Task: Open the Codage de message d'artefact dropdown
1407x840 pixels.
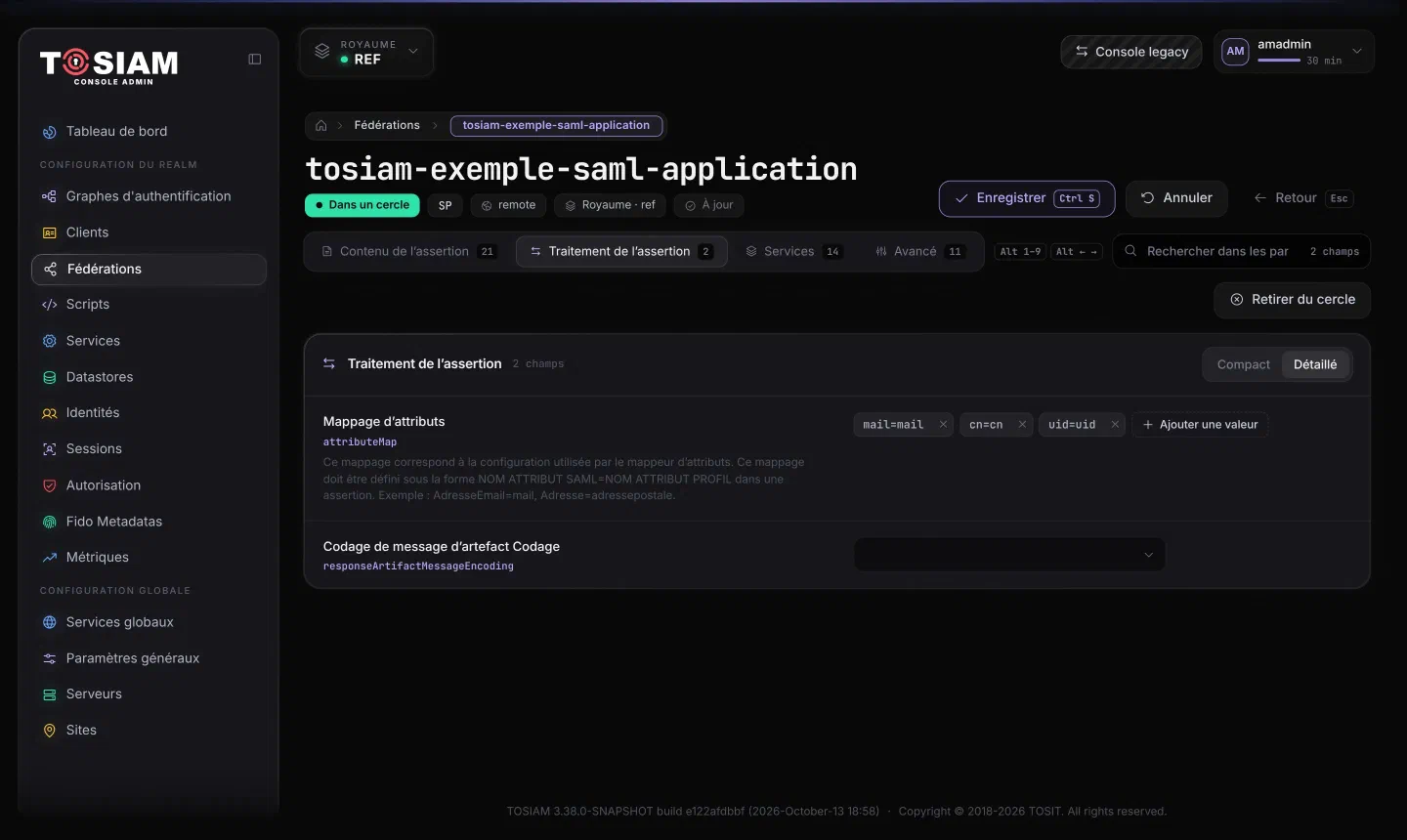Action: tap(1009, 555)
